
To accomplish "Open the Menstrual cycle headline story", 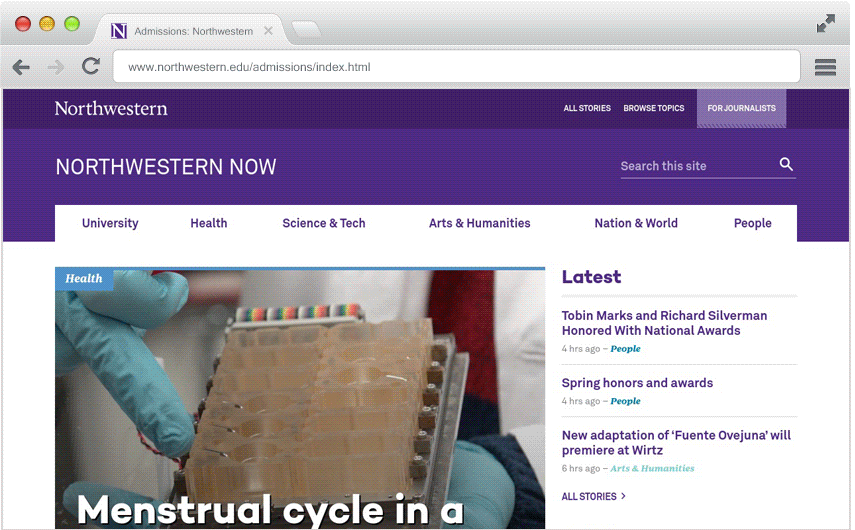I will click(270, 510).
